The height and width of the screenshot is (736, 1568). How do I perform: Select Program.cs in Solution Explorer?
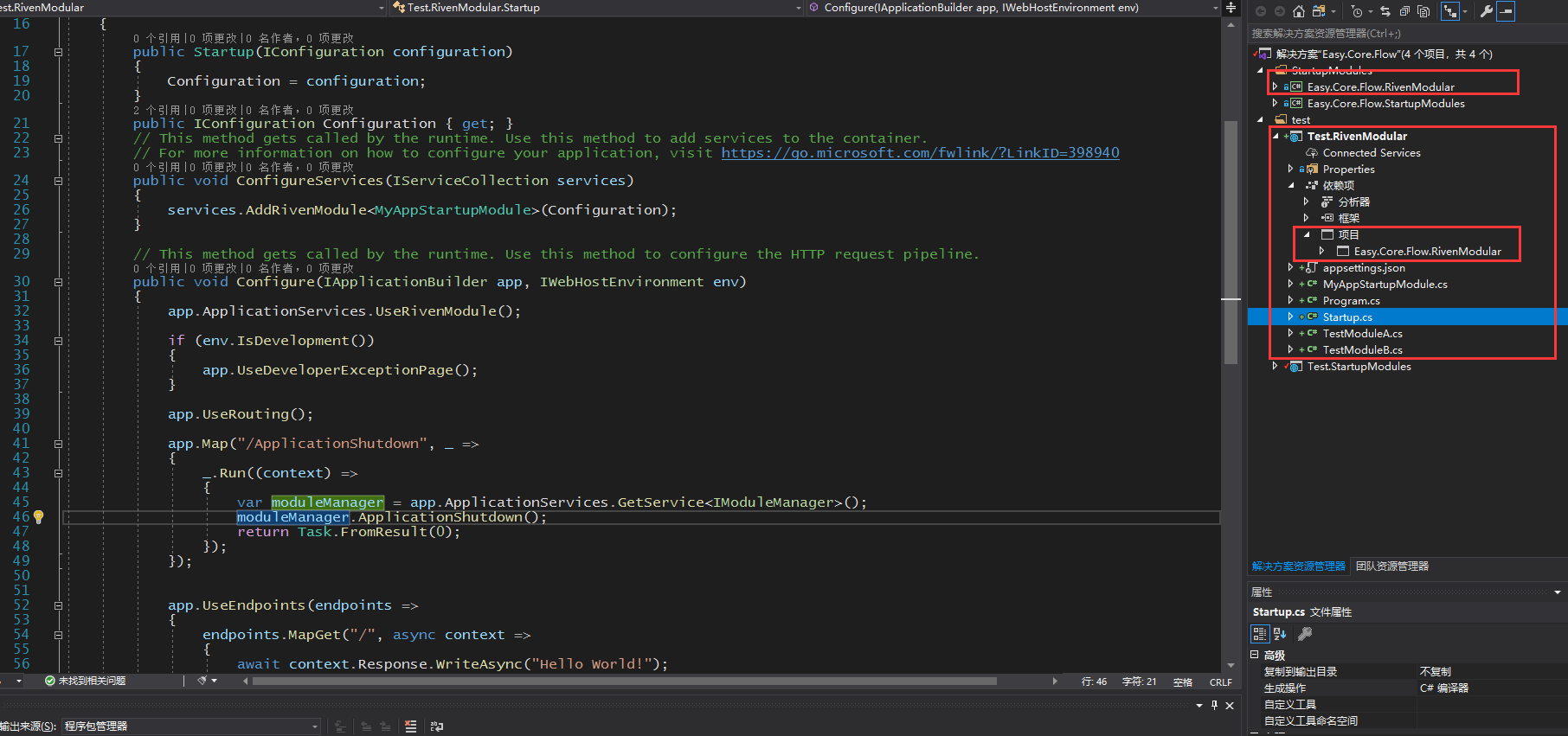1351,301
